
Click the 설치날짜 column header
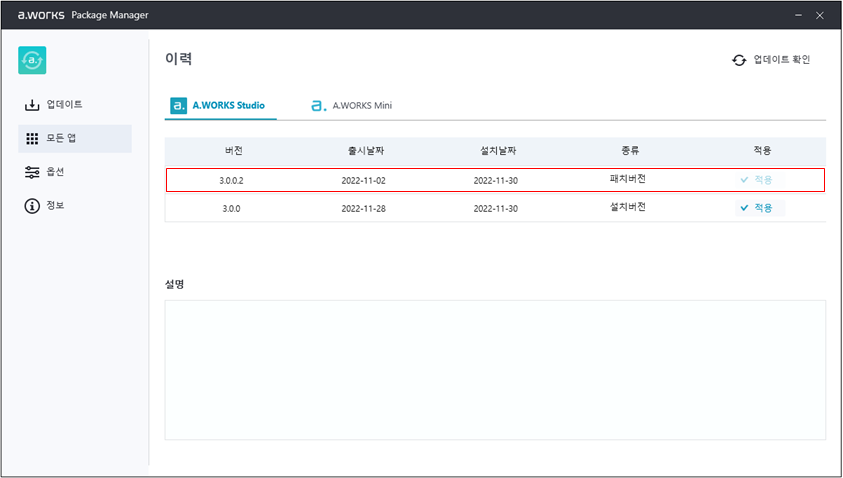(x=498, y=151)
